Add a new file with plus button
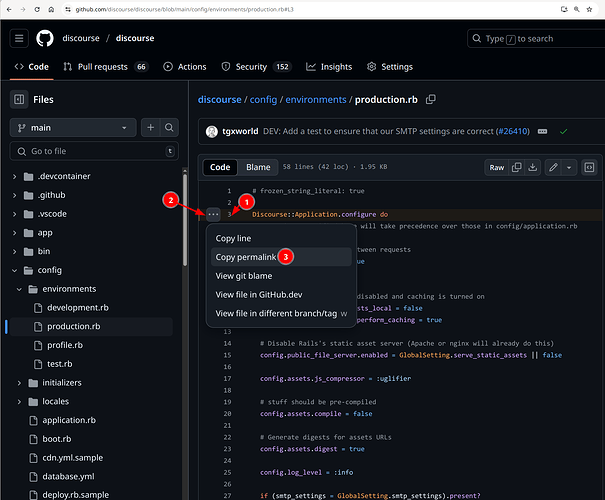The height and width of the screenshot is (500, 605). tap(150, 128)
